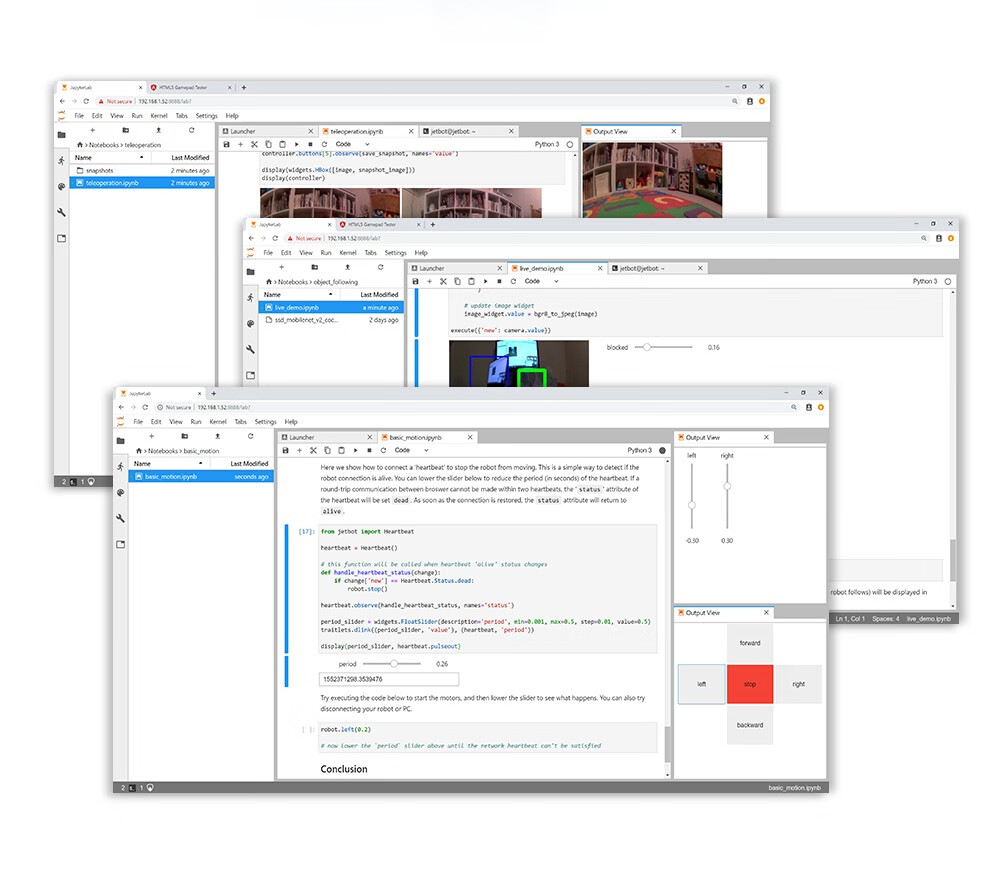This screenshot has width=990, height=892.
Task: Cut selected cell in basic_motion notebook toolbar
Action: pos(313,451)
